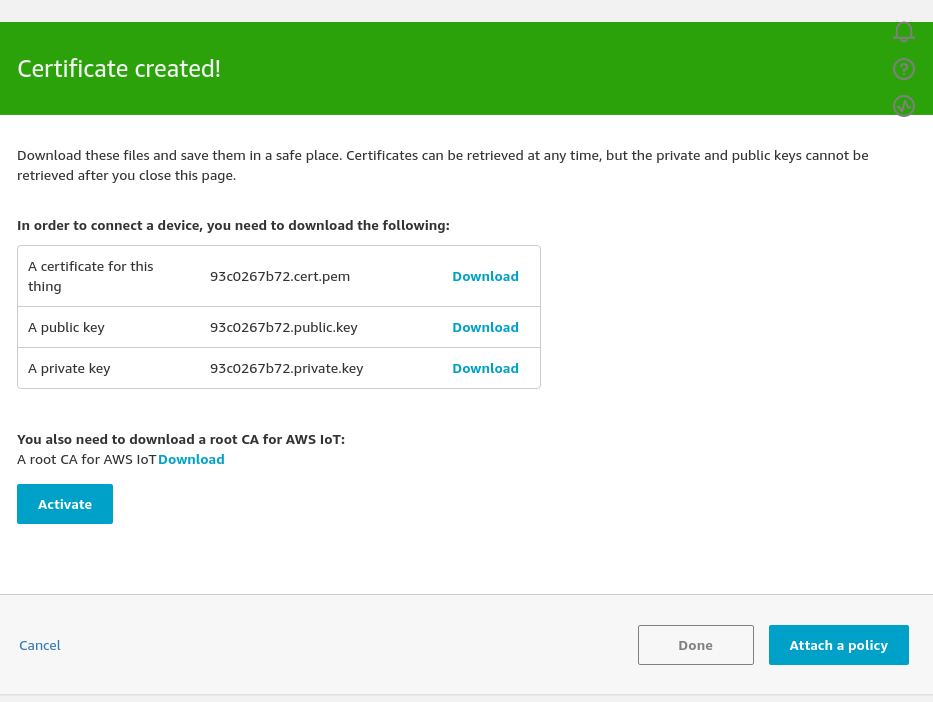Click the 'A private key' row label
This screenshot has height=702, width=933.
[69, 368]
